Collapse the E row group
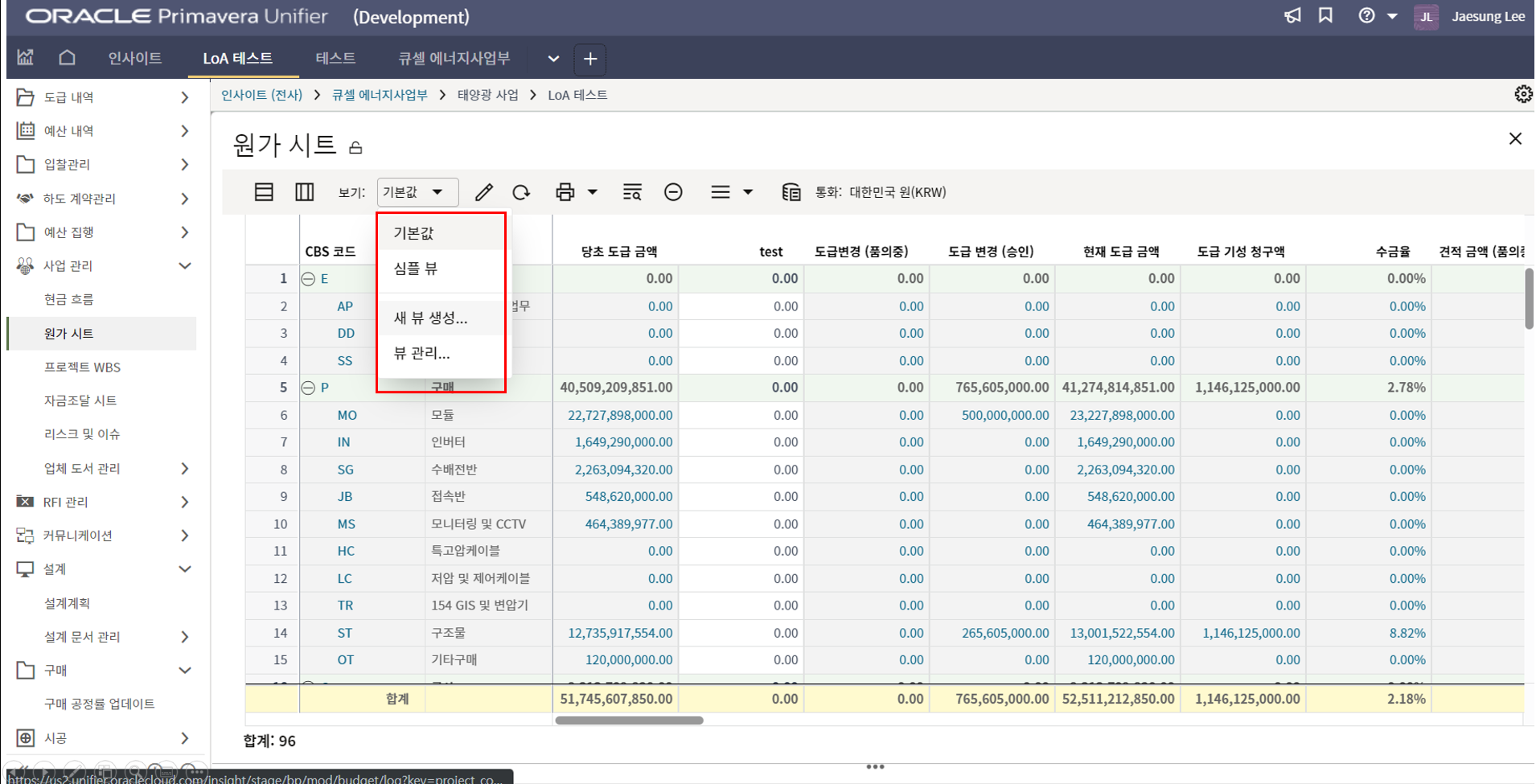Screen dimensions: 1536x784 pos(308,279)
